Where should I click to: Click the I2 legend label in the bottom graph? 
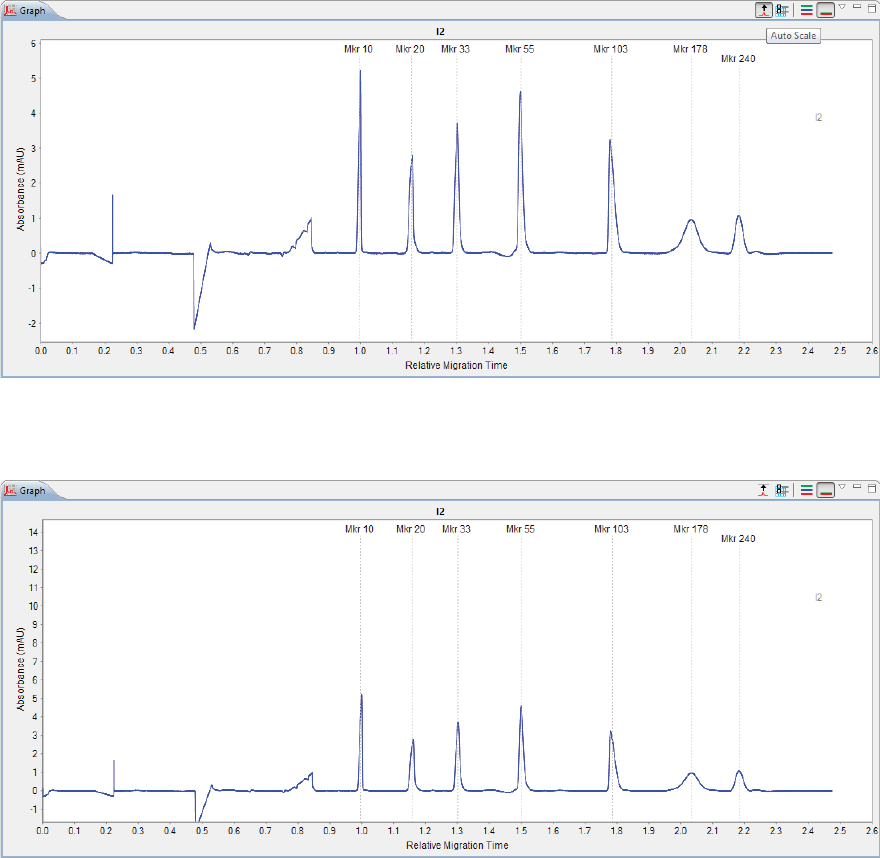pos(818,597)
